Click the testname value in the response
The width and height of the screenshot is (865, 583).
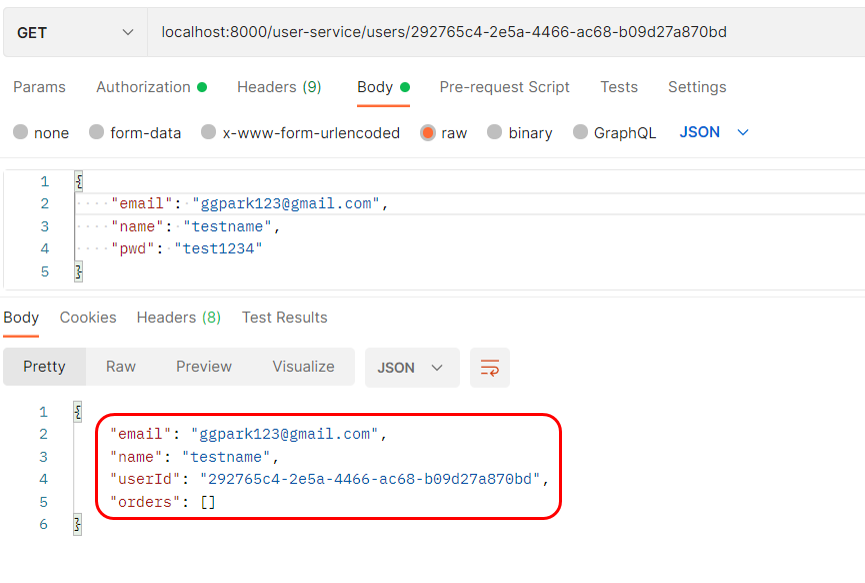(x=226, y=457)
